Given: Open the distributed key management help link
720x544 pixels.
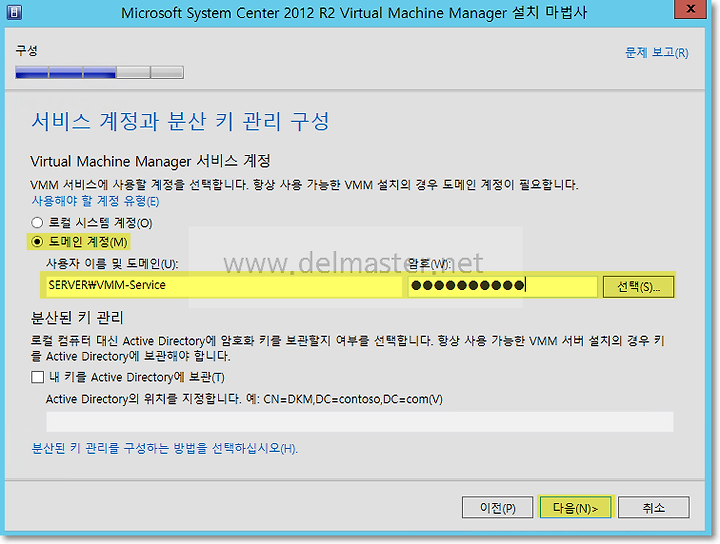Looking at the screenshot, I should [x=164, y=448].
